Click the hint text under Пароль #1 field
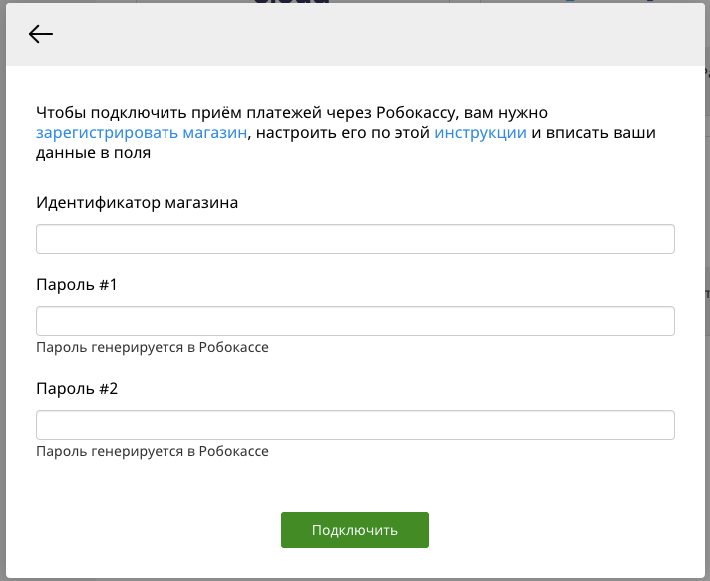 tap(152, 347)
